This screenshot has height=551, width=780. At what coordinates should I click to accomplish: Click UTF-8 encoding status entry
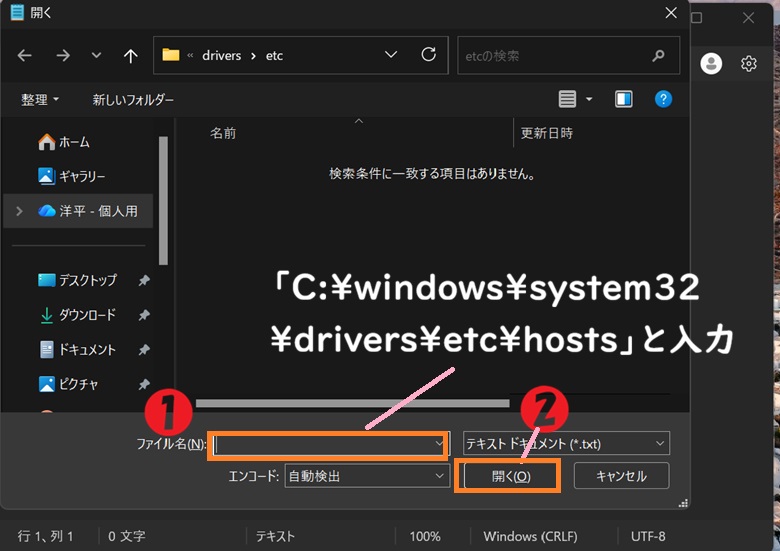click(x=648, y=536)
